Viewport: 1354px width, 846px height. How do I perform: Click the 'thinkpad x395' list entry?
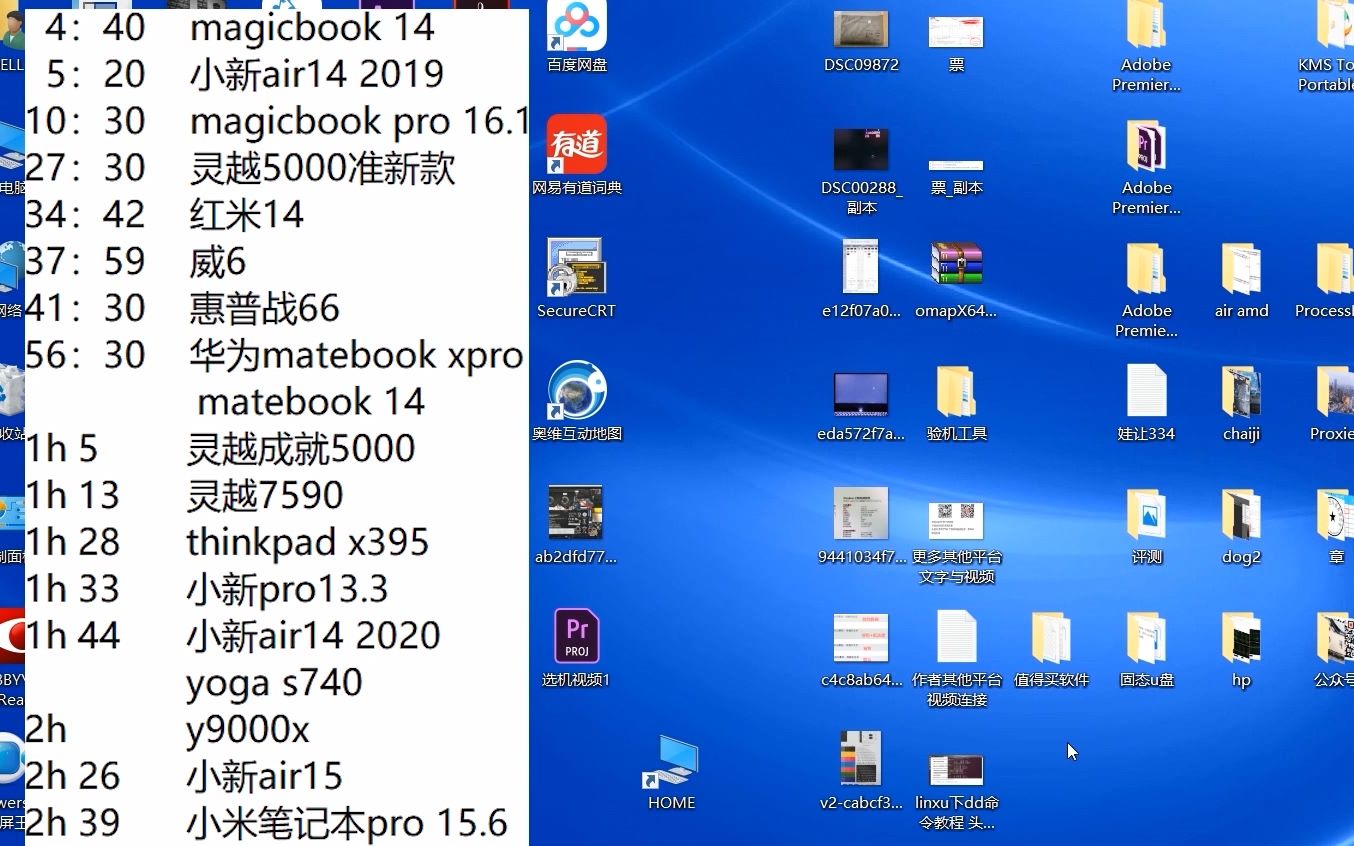click(307, 542)
